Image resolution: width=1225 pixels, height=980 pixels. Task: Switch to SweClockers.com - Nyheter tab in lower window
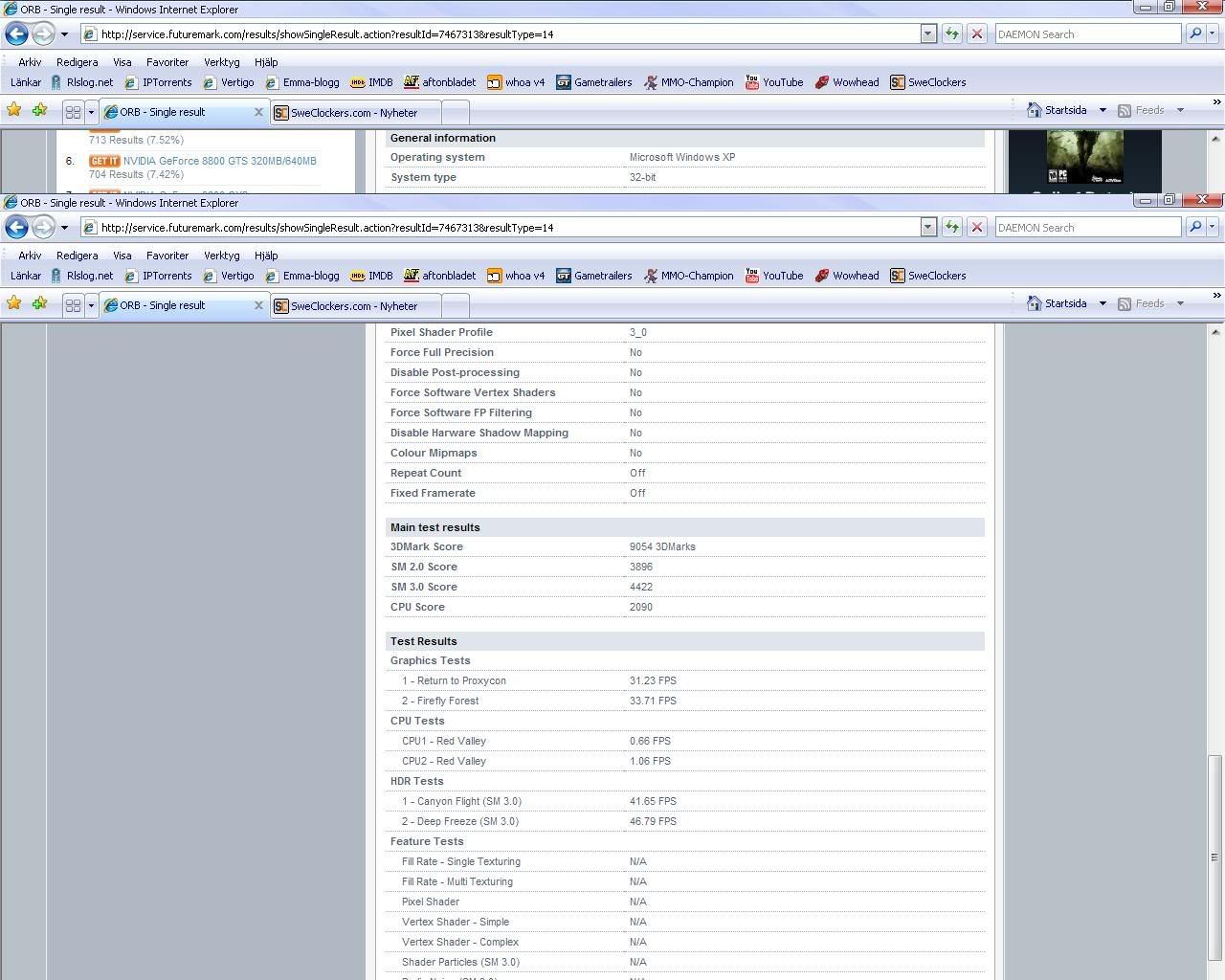[353, 306]
